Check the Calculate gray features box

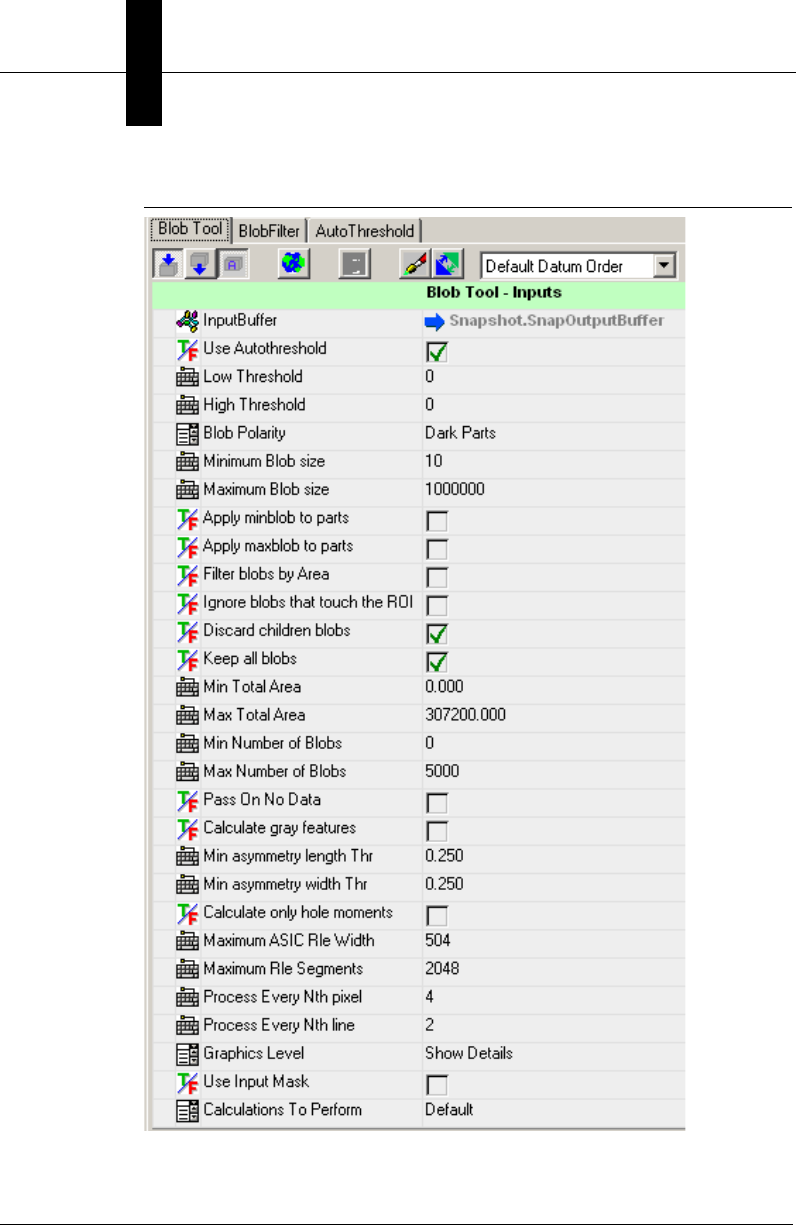coord(436,831)
